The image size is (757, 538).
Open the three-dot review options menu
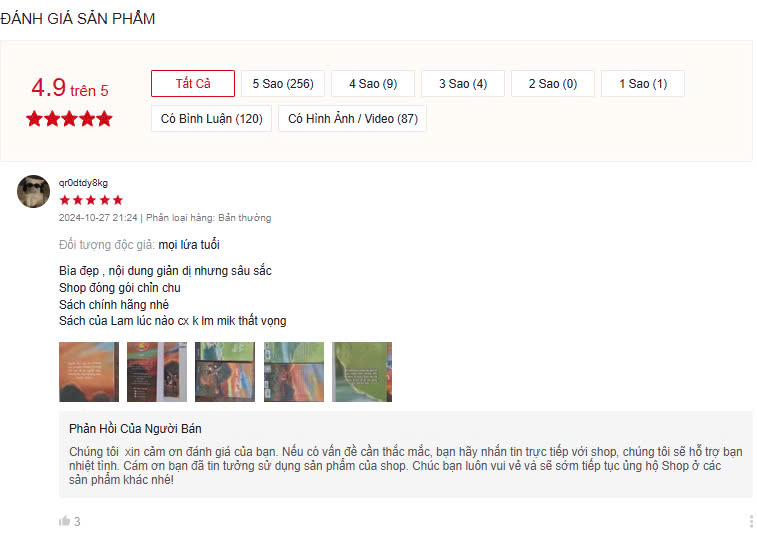(751, 521)
